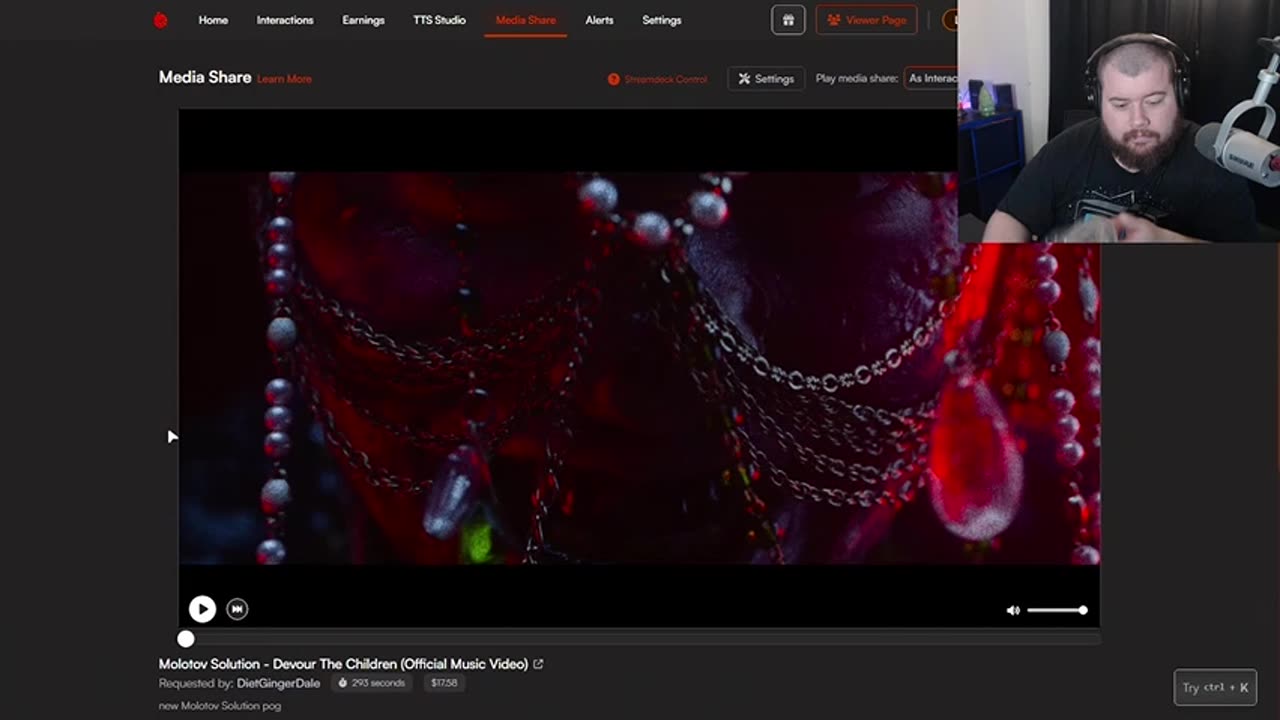
Task: Click the red logo in the navigation bar
Action: (x=160, y=20)
